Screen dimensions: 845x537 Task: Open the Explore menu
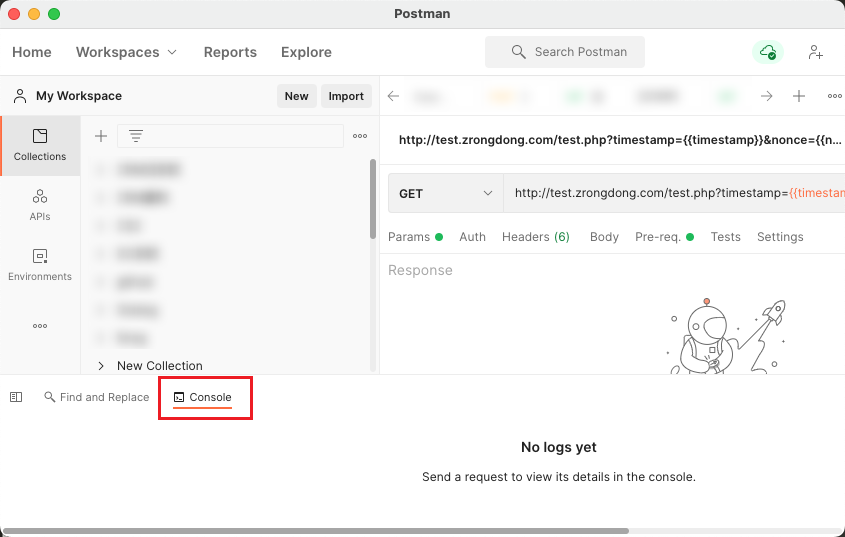click(306, 52)
